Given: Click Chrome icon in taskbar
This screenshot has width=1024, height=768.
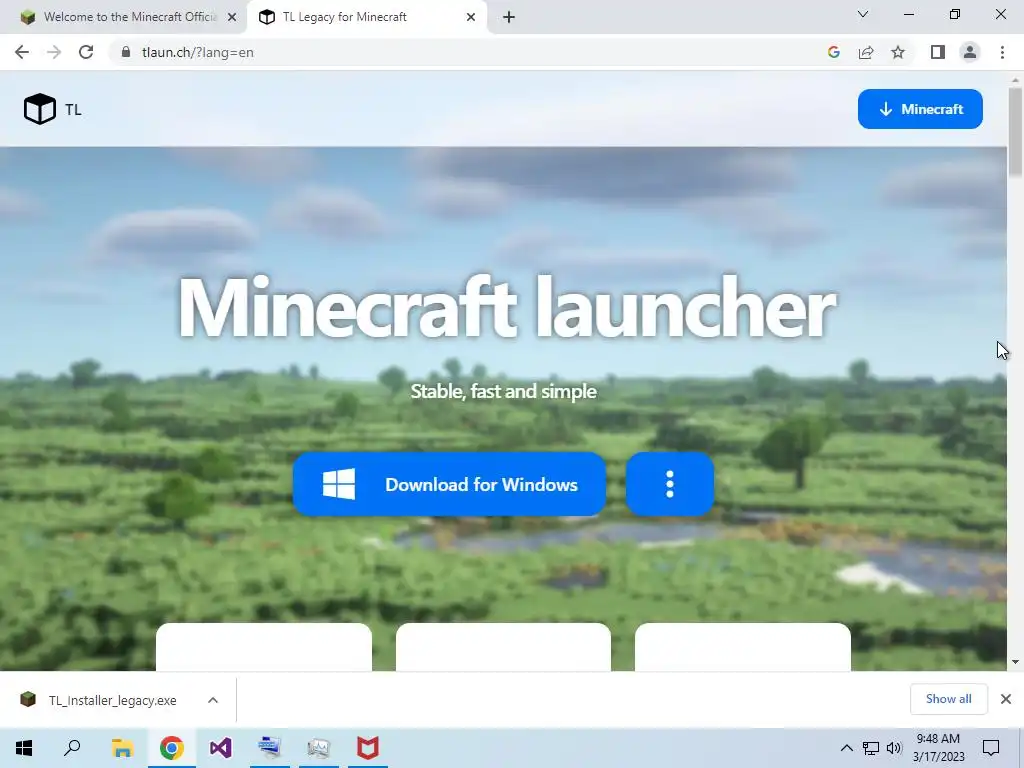Looking at the screenshot, I should tap(172, 748).
